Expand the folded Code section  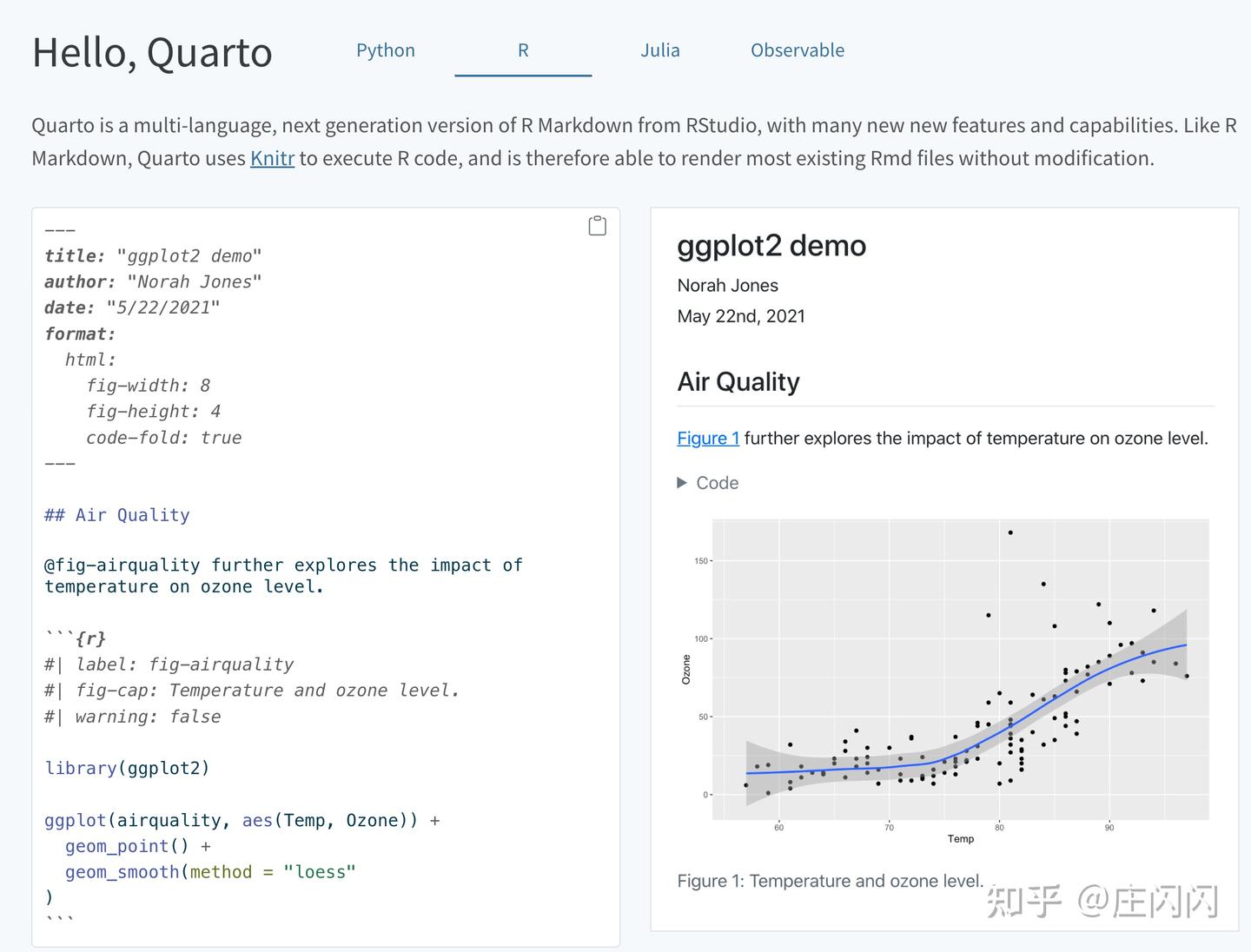708,483
